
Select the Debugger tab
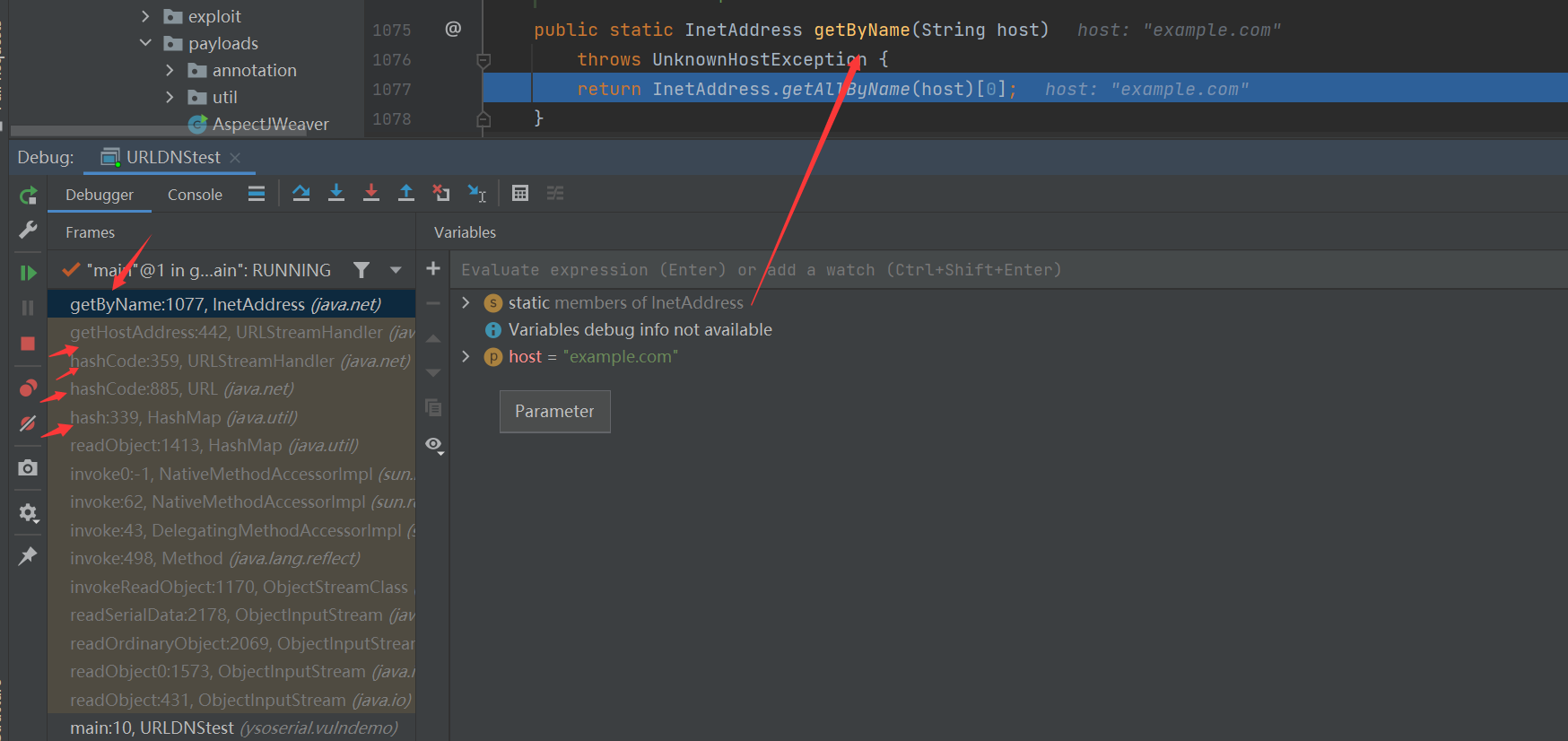(x=99, y=195)
